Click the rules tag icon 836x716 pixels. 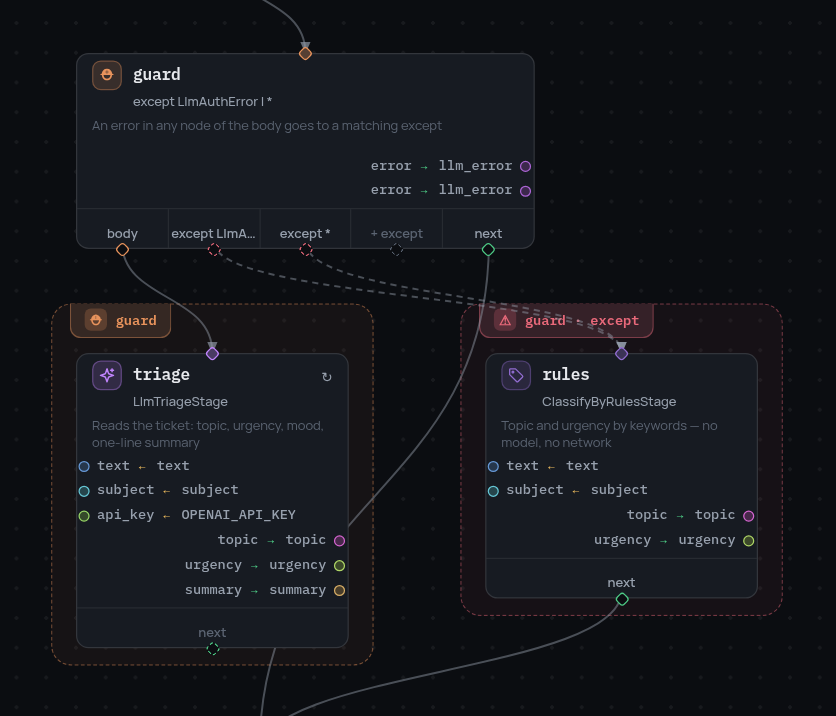(x=516, y=375)
